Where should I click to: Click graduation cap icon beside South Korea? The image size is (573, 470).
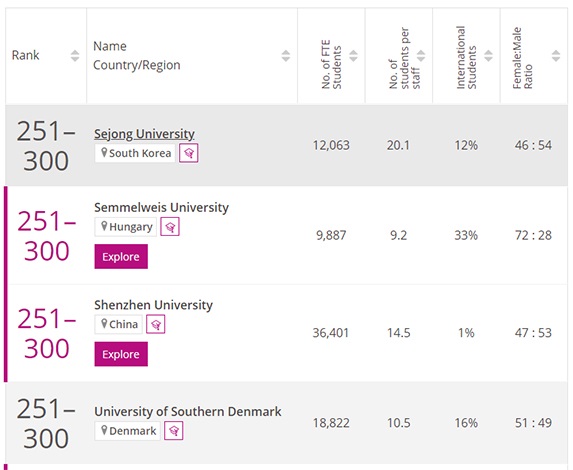[189, 153]
